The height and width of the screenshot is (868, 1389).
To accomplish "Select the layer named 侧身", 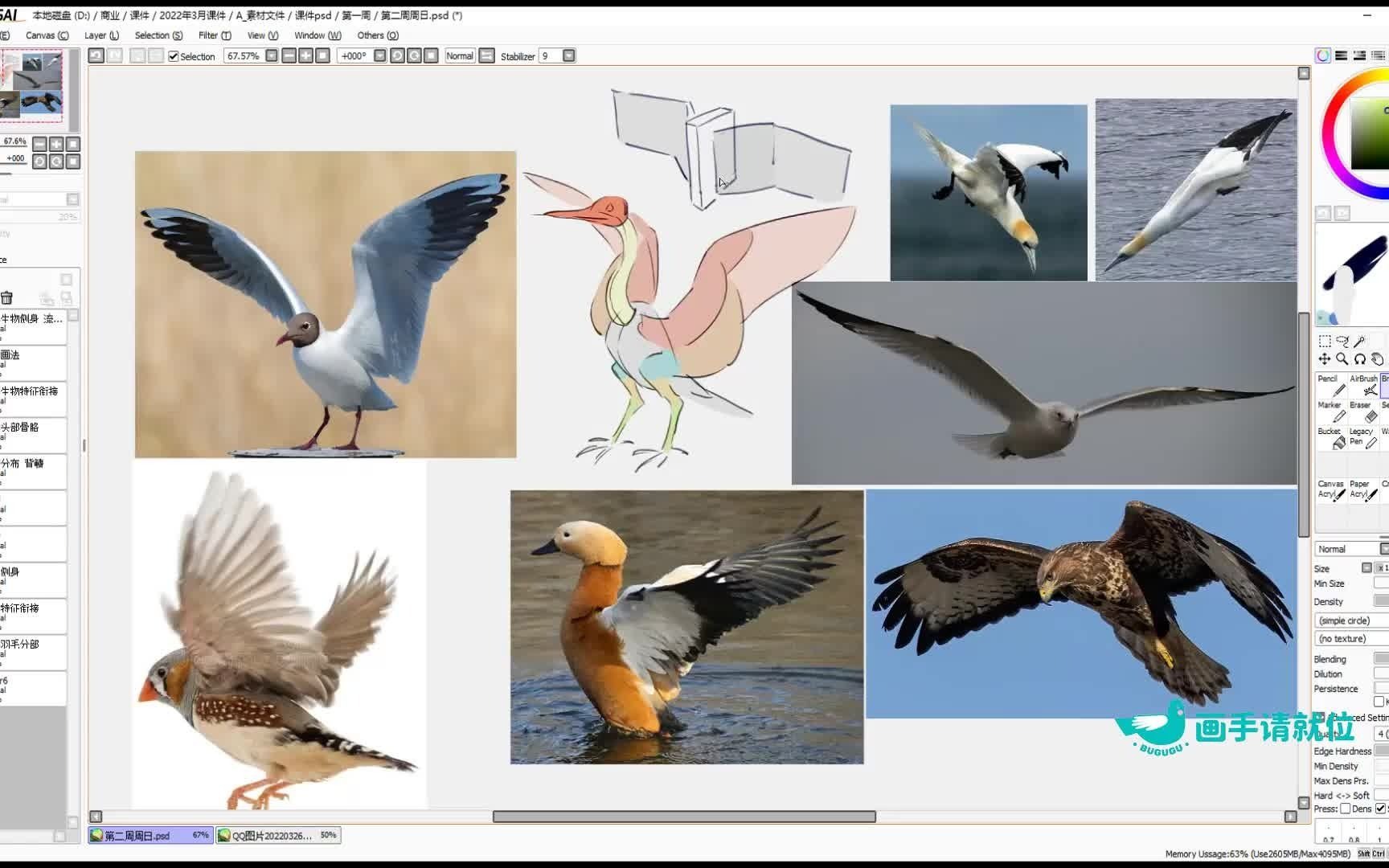I will coord(33,580).
